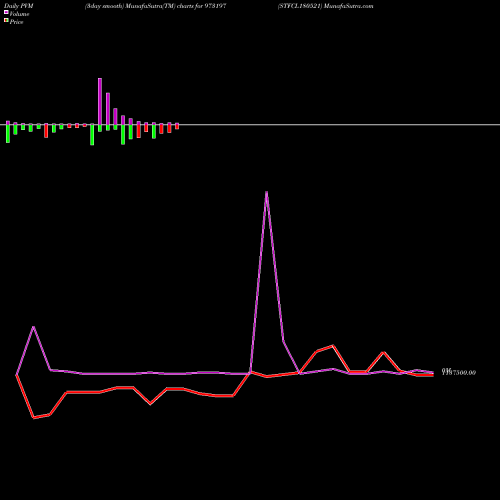Click the purple Volume legend swatch
This screenshot has width=500, height=500.
6,12
